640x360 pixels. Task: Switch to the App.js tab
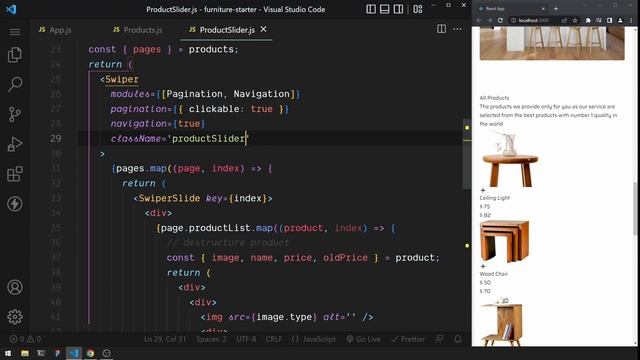(55, 30)
